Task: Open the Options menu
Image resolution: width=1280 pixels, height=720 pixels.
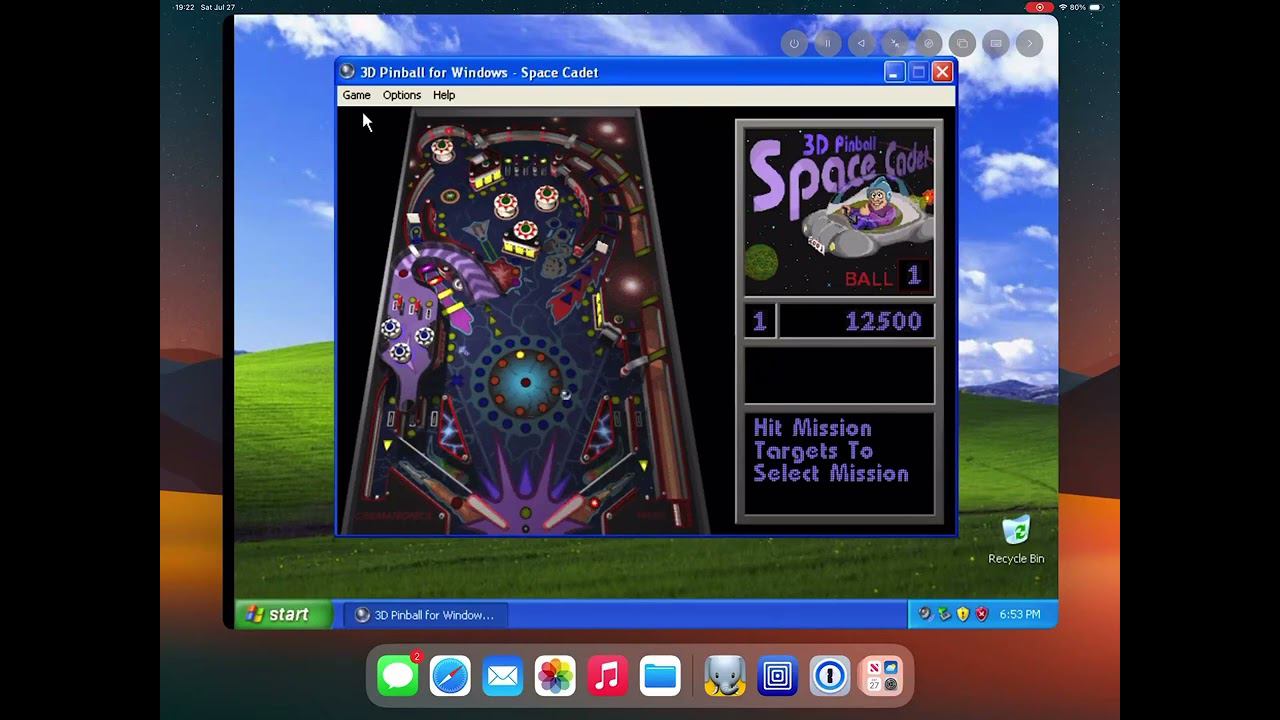Action: pos(402,95)
